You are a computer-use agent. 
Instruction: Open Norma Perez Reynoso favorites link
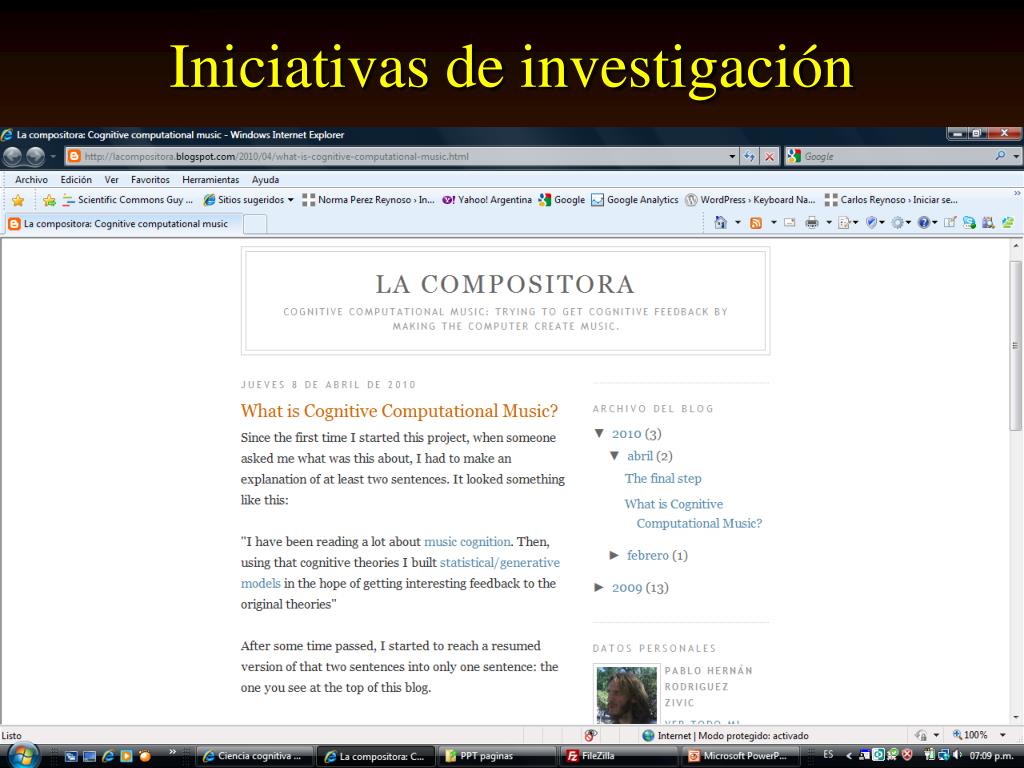click(x=368, y=200)
